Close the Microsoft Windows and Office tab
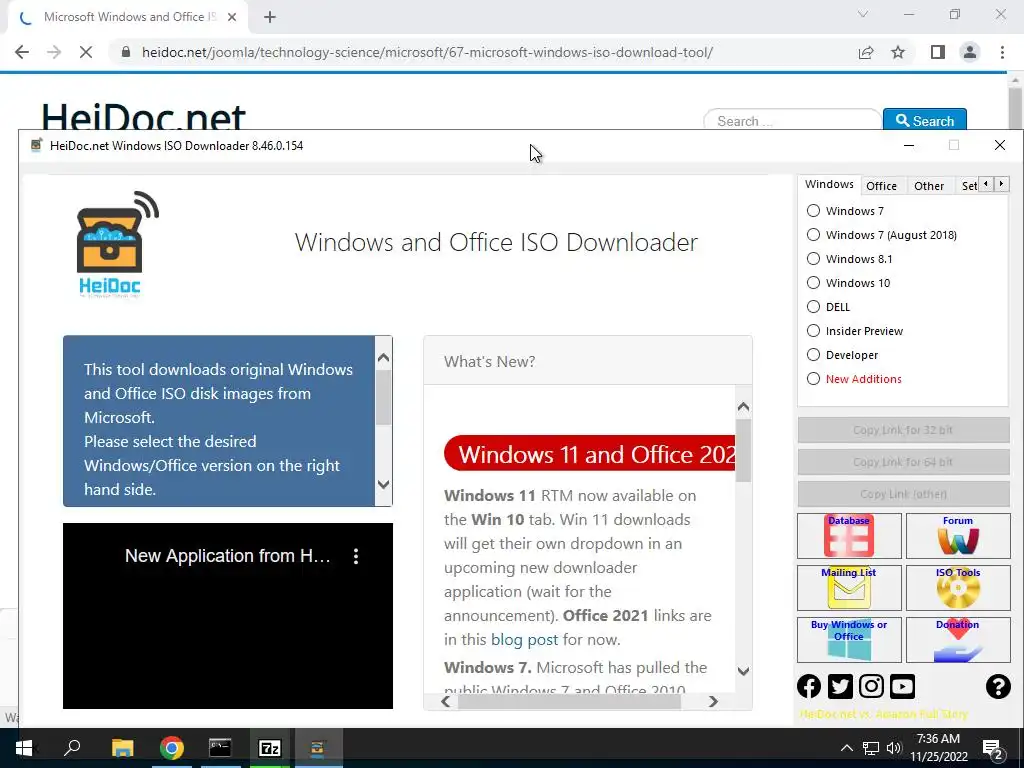 pos(232,18)
